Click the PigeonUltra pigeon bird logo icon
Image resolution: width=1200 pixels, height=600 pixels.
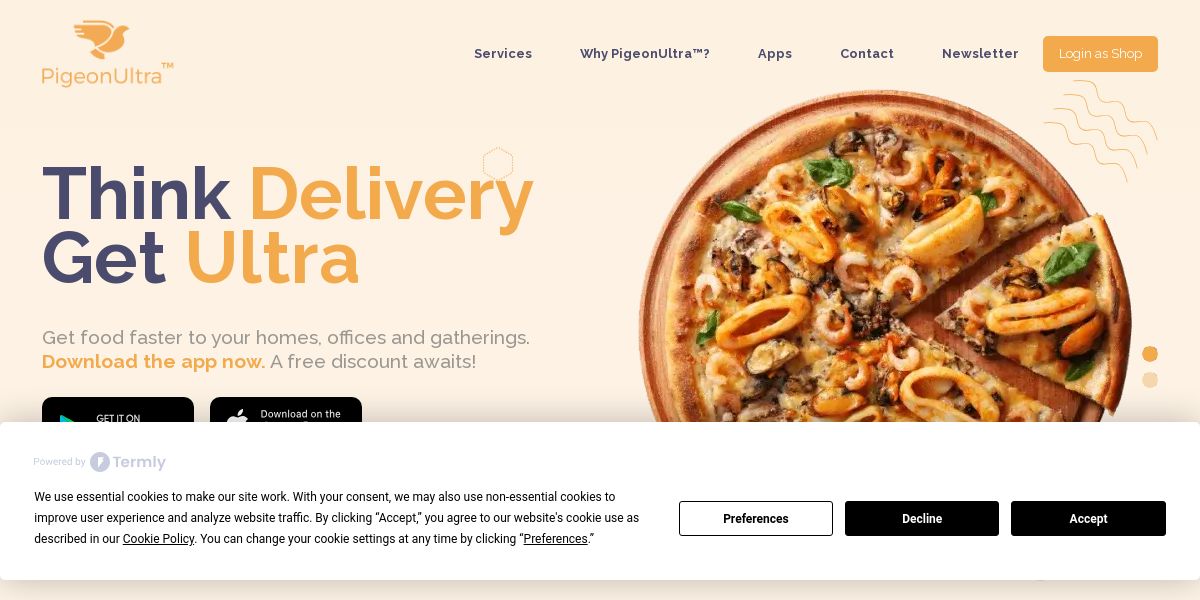click(x=101, y=40)
